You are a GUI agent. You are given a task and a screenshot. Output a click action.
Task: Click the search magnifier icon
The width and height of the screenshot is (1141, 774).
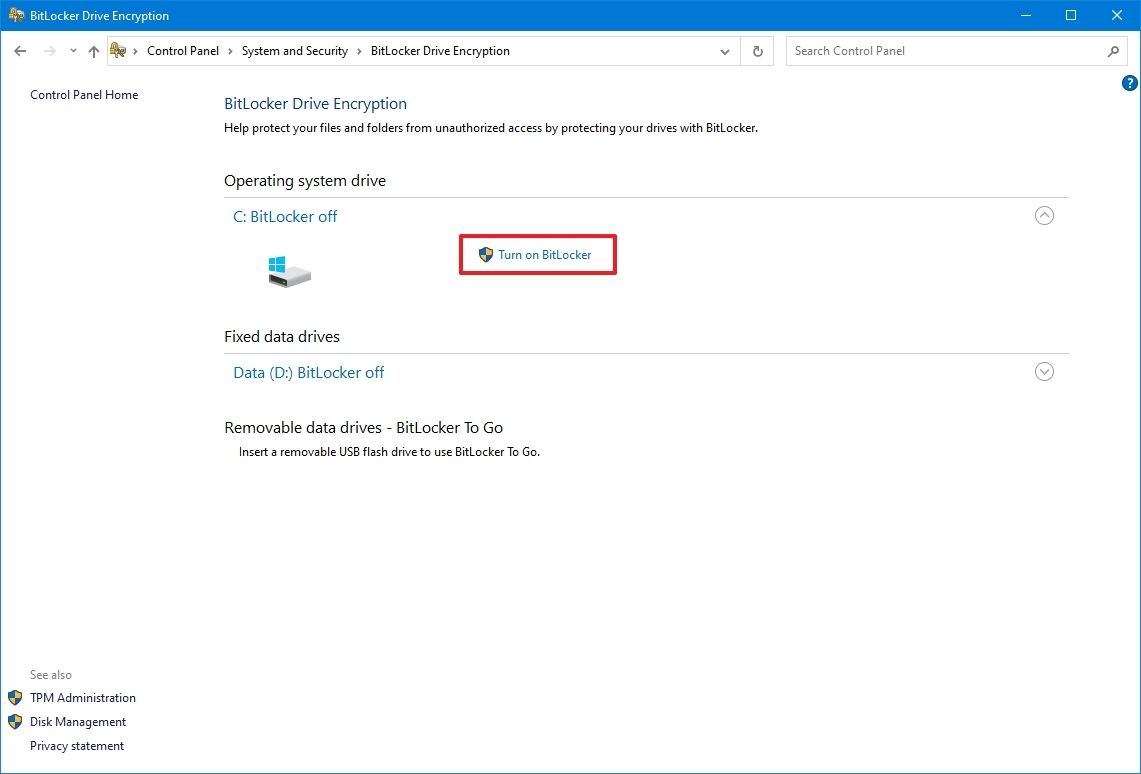(1113, 51)
